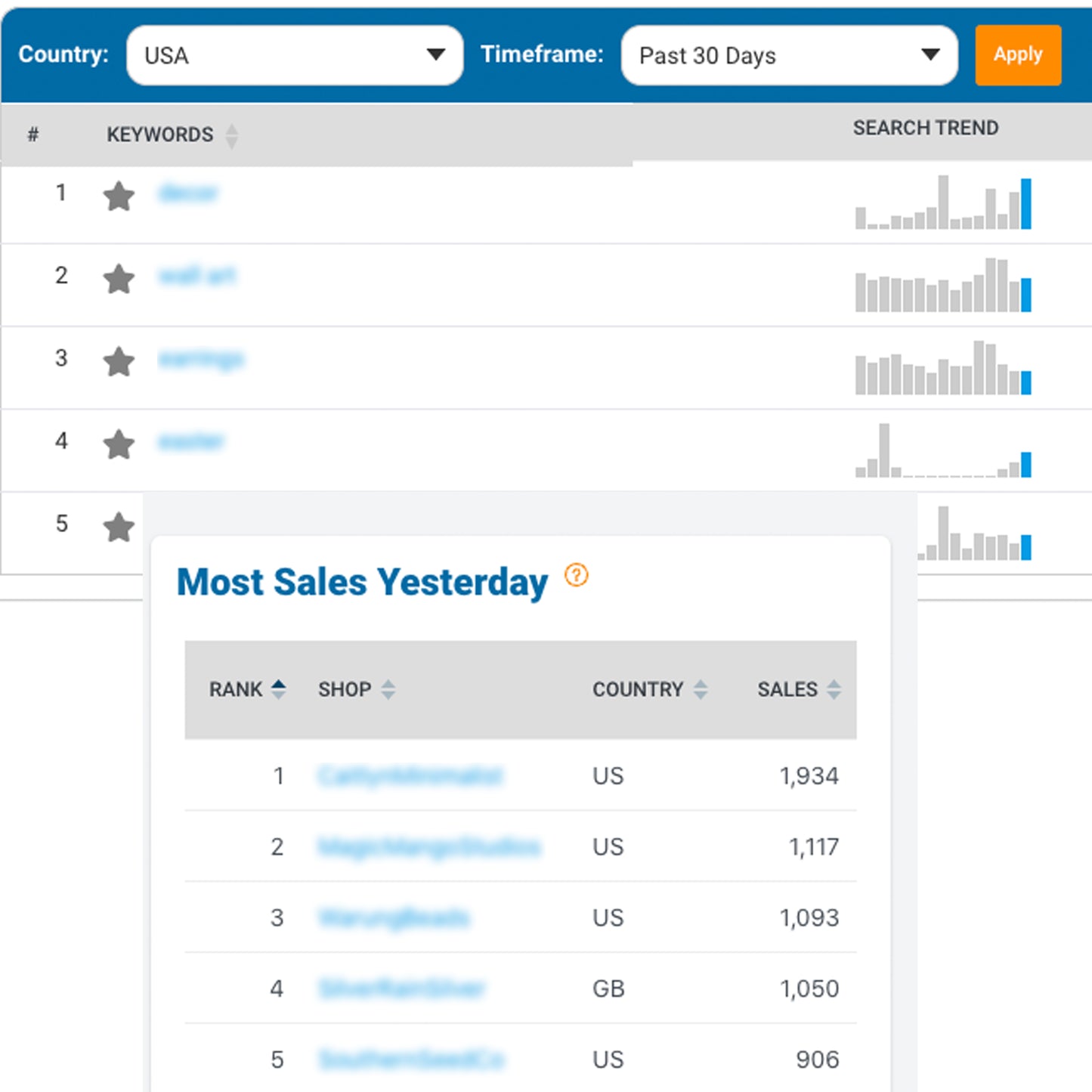
Task: Click the SEARCH TREND column header
Action: 925,128
